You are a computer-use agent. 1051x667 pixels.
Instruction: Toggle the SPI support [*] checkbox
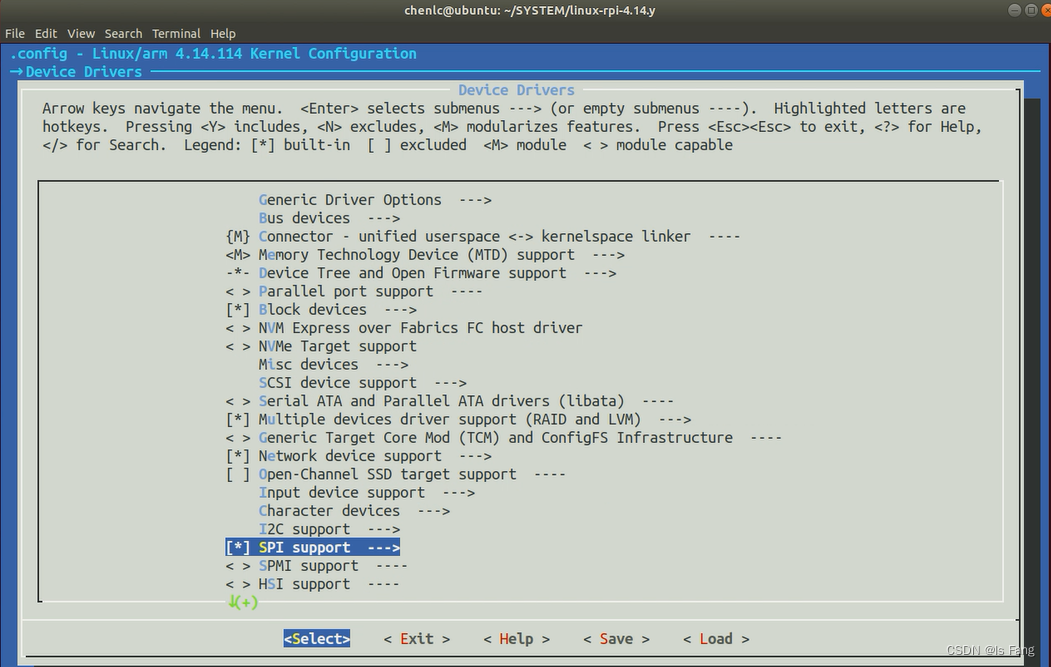click(238, 548)
